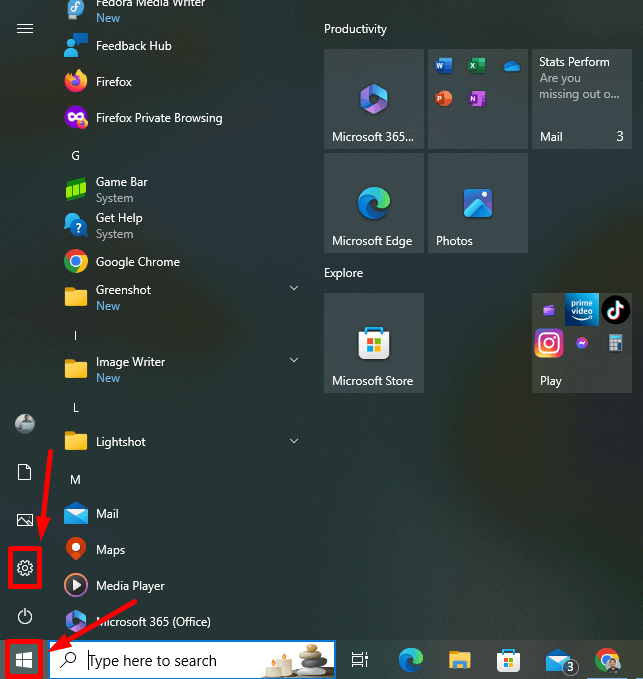Open the Microsoft Edge tile
This screenshot has height=679, width=643.
click(373, 203)
